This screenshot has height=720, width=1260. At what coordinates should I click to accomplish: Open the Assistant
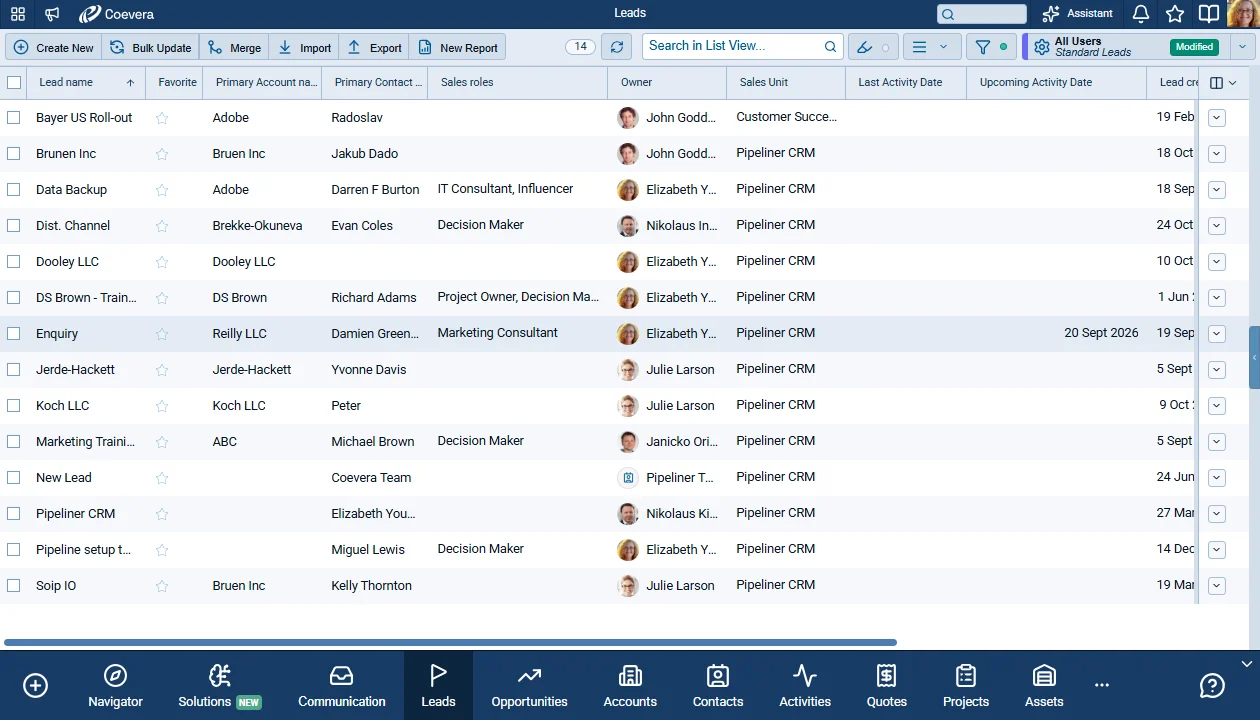click(x=1078, y=14)
